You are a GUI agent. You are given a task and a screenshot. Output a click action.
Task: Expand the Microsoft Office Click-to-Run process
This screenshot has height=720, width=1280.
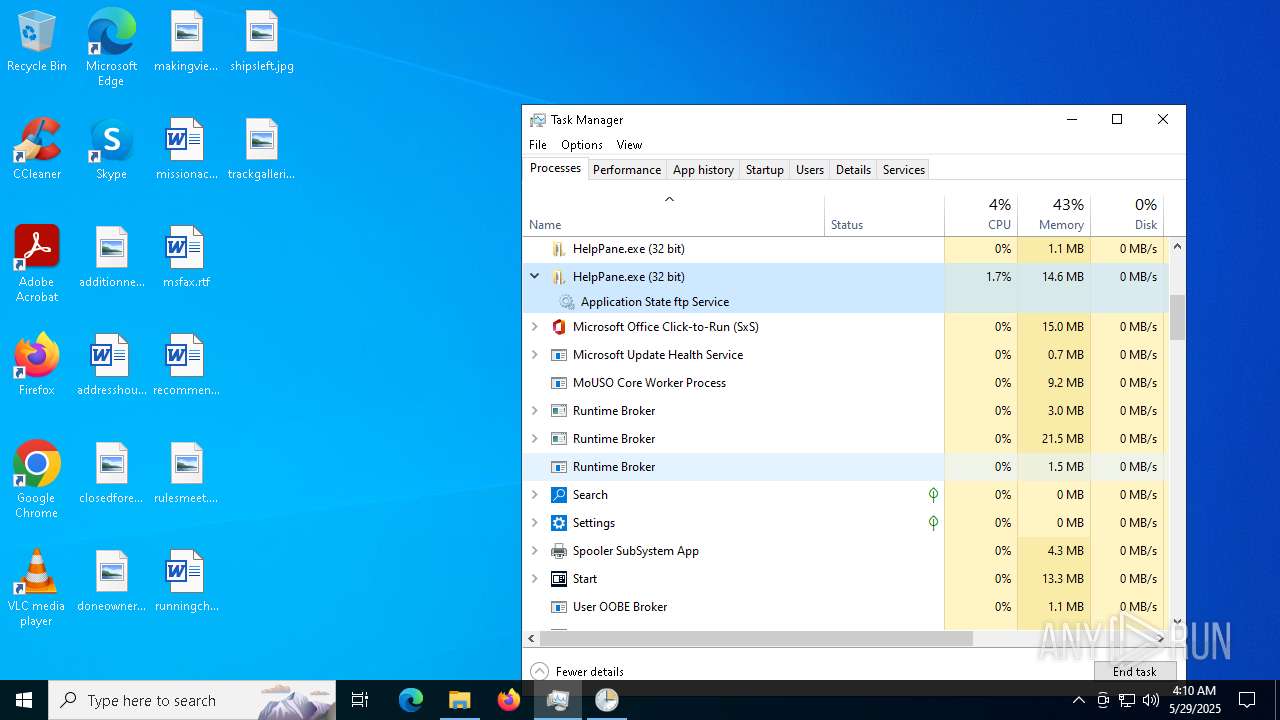(534, 327)
